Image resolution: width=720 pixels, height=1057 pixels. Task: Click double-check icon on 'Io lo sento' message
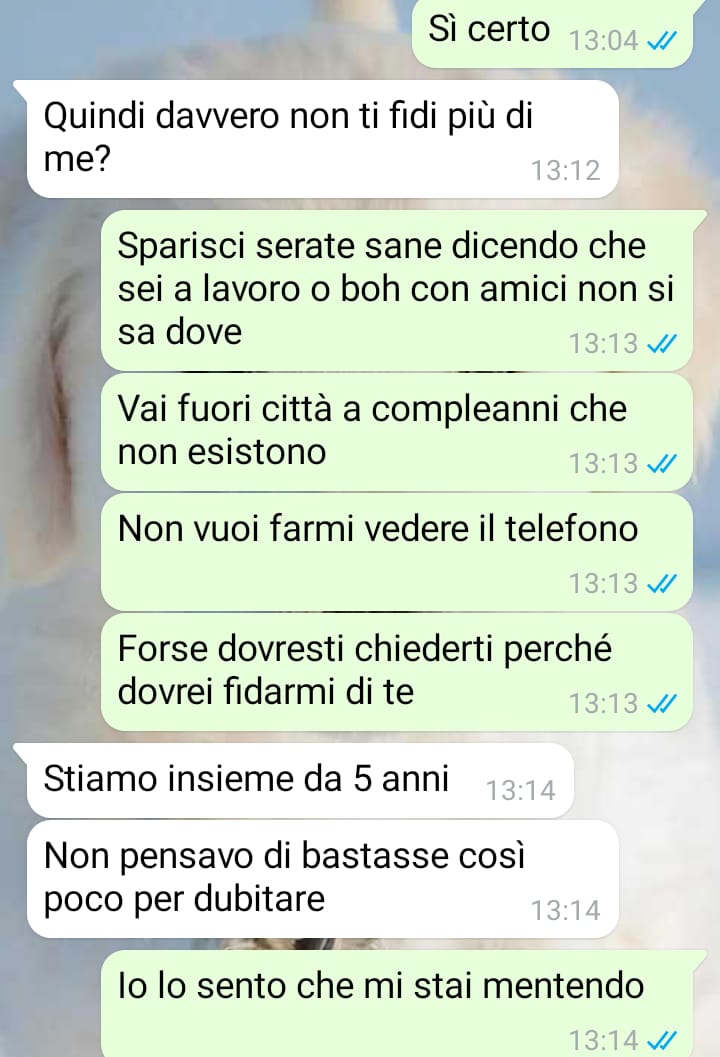point(661,1040)
